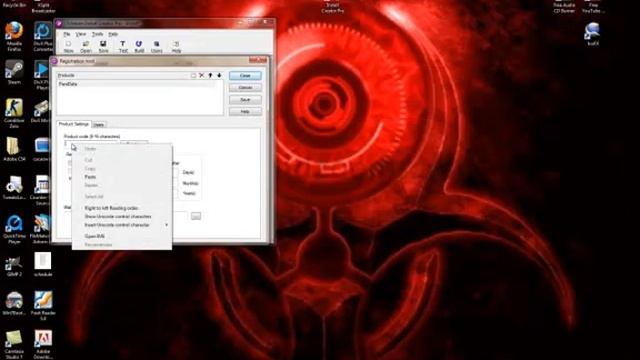Switch to the Product Settings tab
Viewport: 640px width, 360px height.
73,124
